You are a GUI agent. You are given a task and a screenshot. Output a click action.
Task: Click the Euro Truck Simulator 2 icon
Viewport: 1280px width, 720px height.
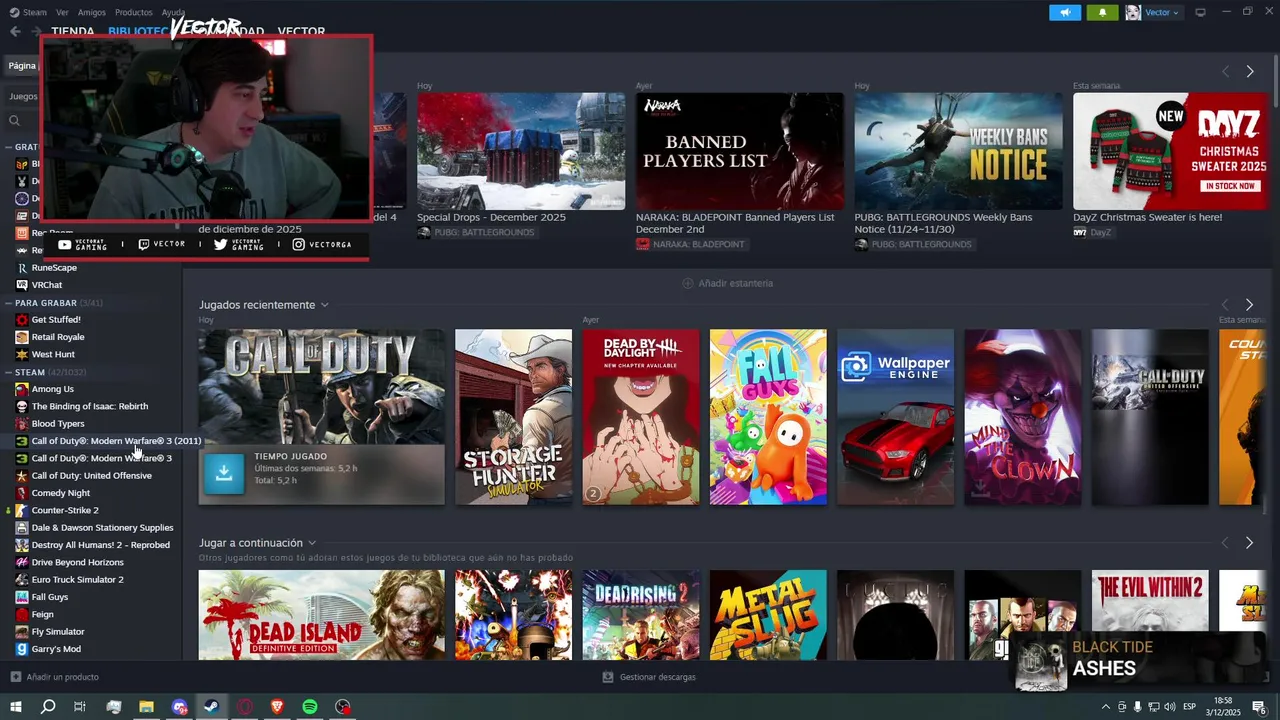pyautogui.click(x=22, y=580)
